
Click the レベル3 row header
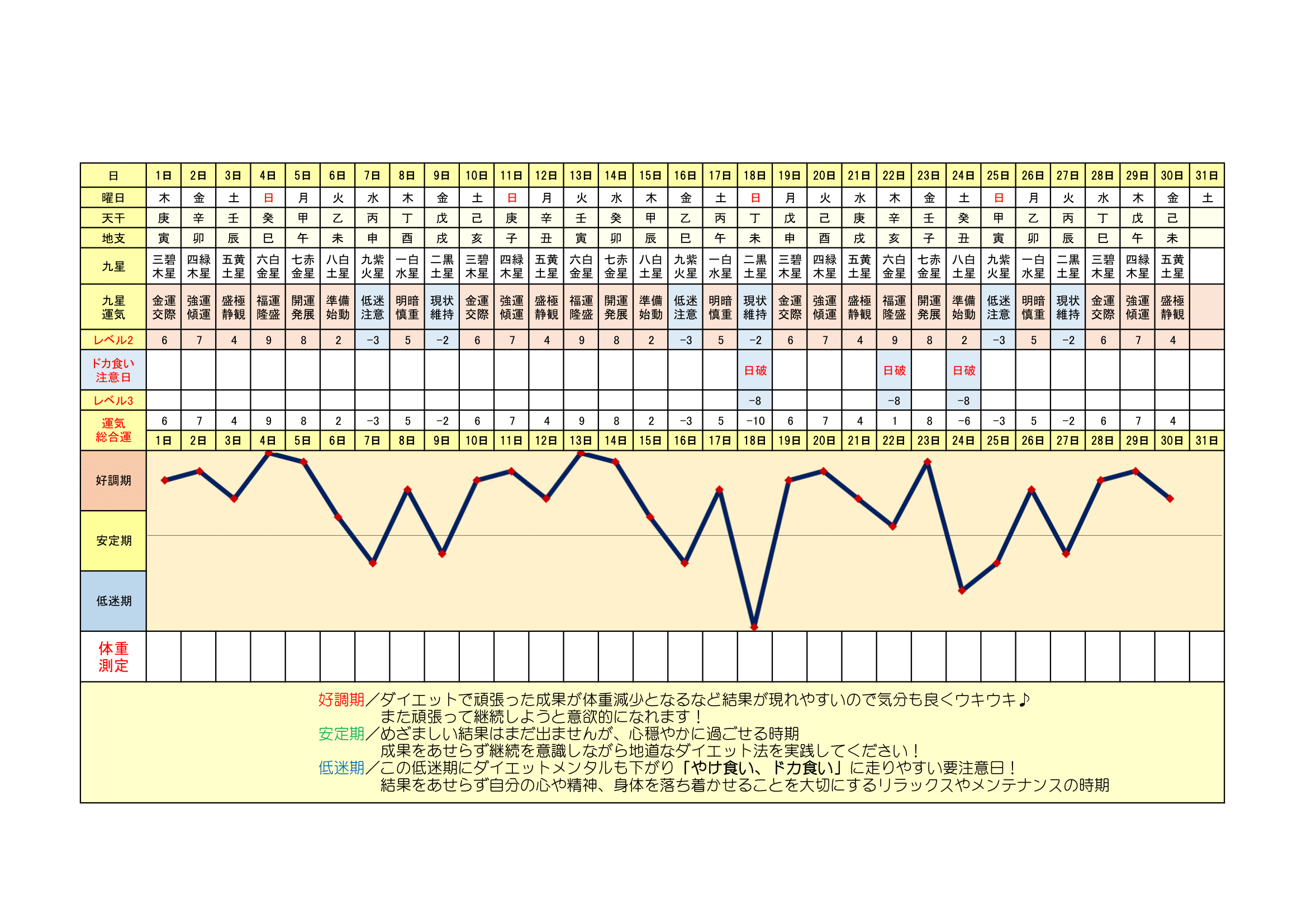[113, 401]
